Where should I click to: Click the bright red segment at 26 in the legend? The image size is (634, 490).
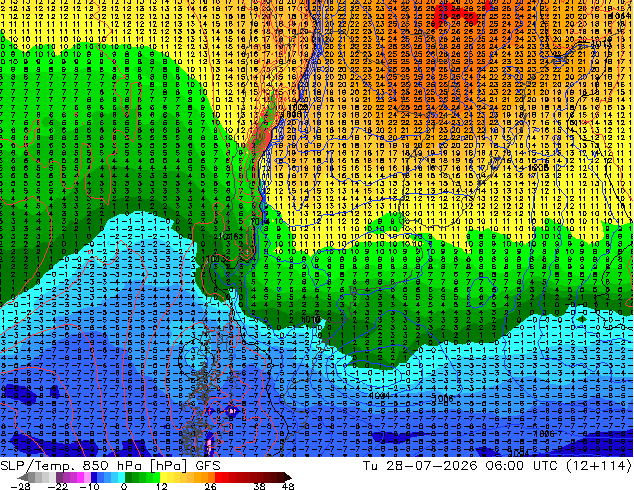point(218,477)
